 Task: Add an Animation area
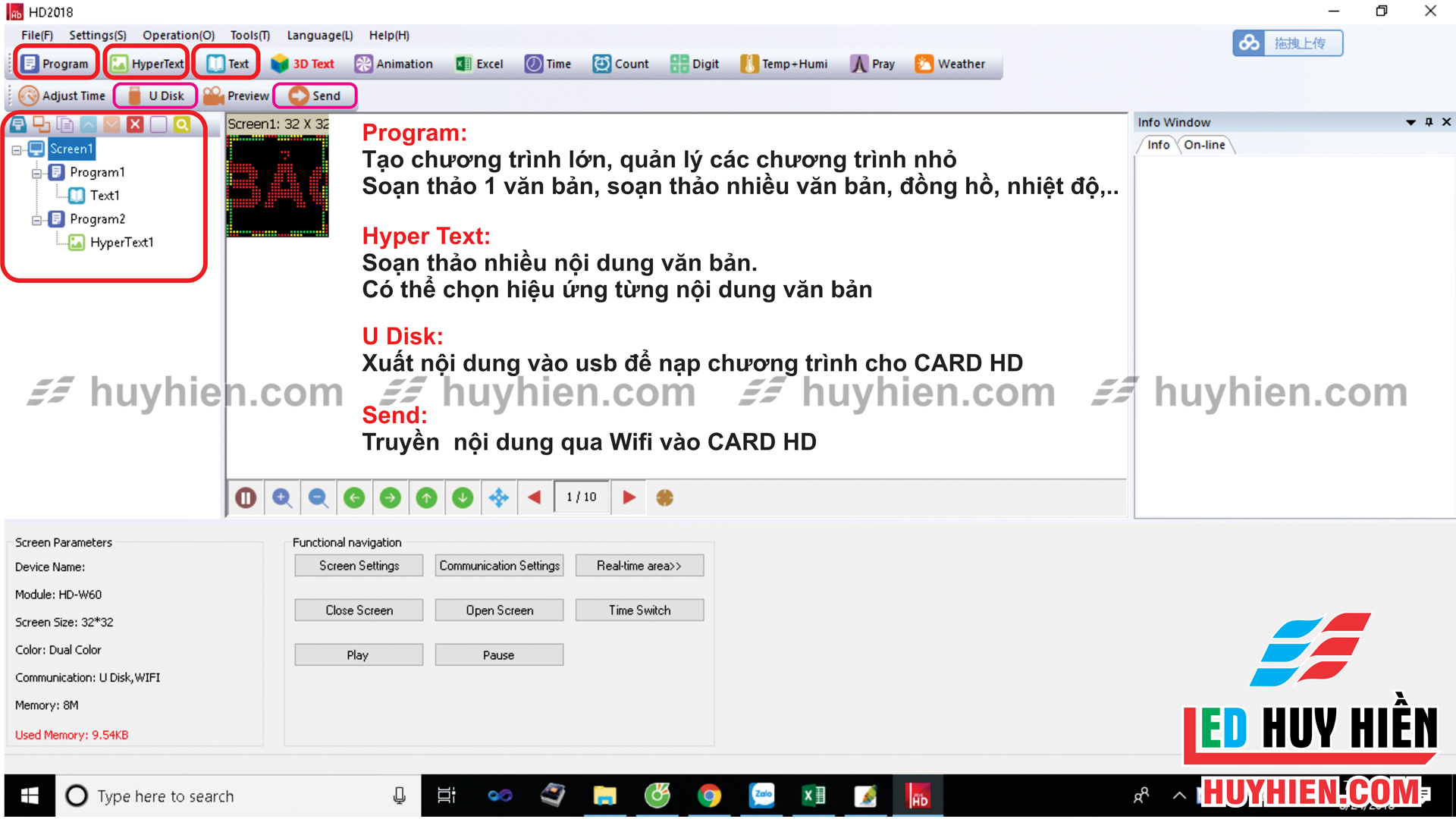click(394, 64)
